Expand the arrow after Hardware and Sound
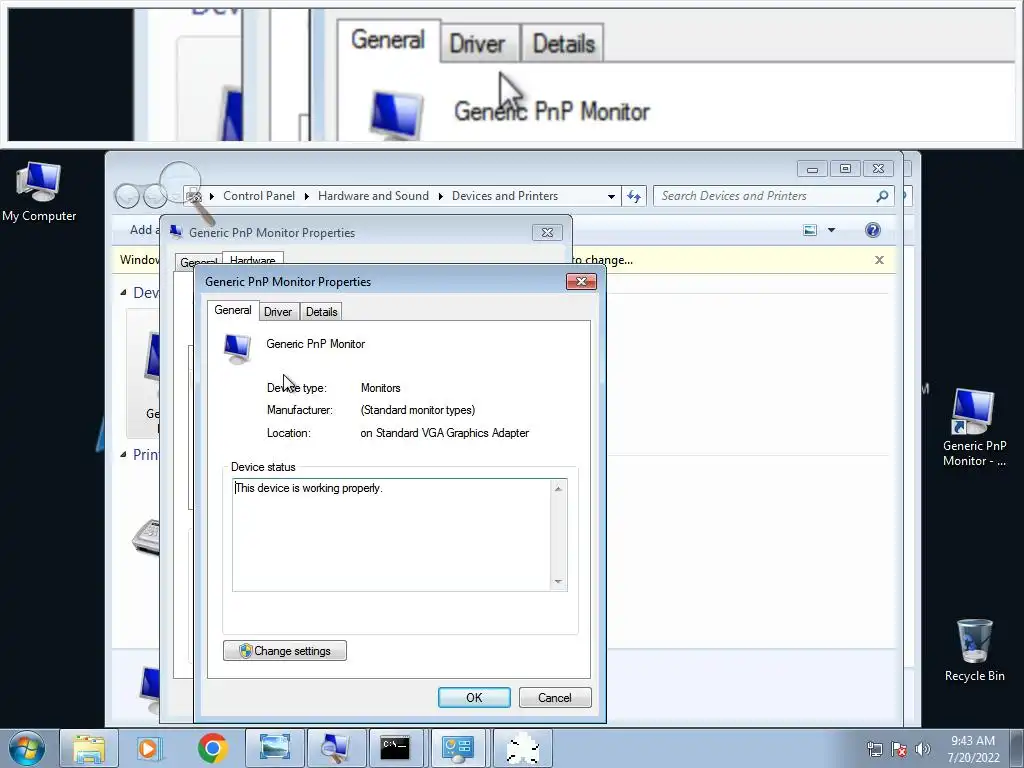This screenshot has height=768, width=1024. coord(440,196)
